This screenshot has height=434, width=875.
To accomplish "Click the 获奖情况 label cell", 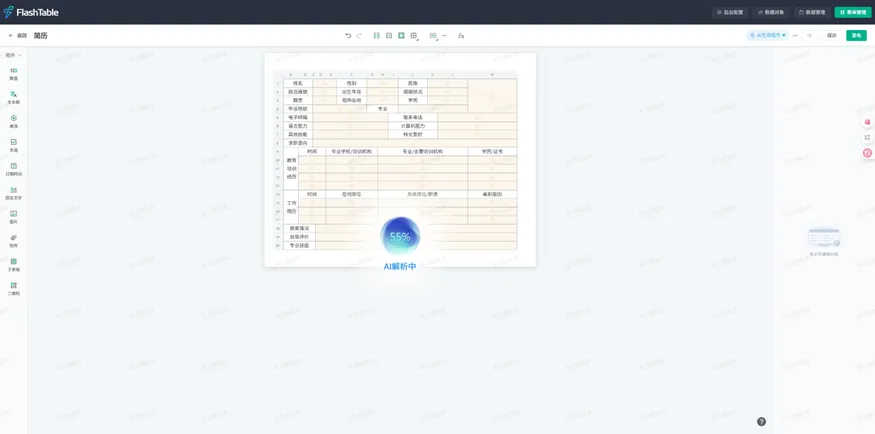I will tap(299, 228).
